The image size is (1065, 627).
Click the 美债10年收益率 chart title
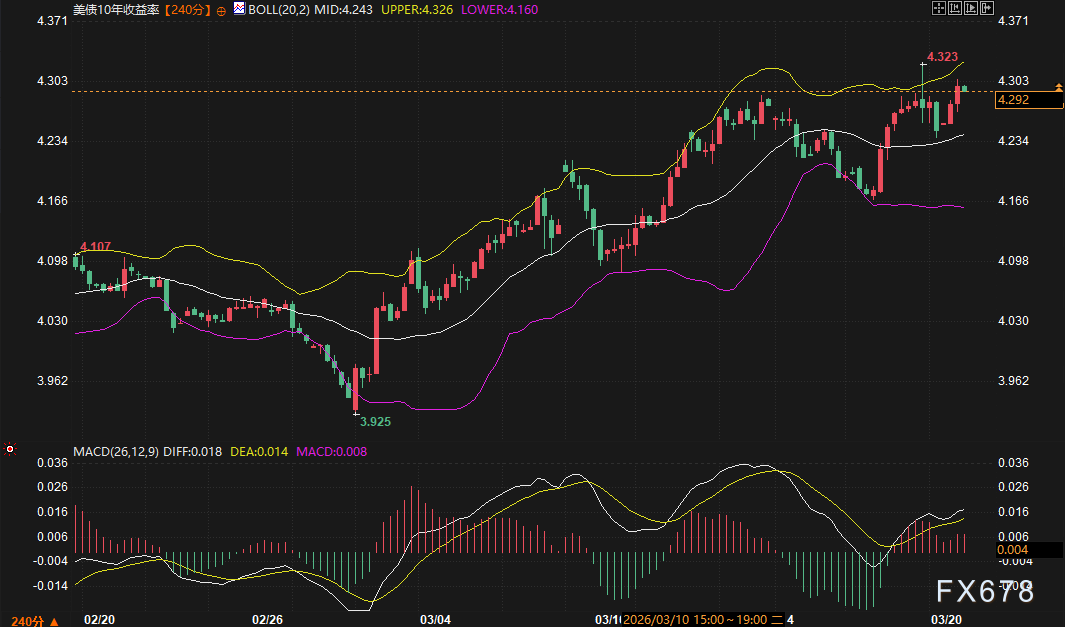tap(116, 8)
